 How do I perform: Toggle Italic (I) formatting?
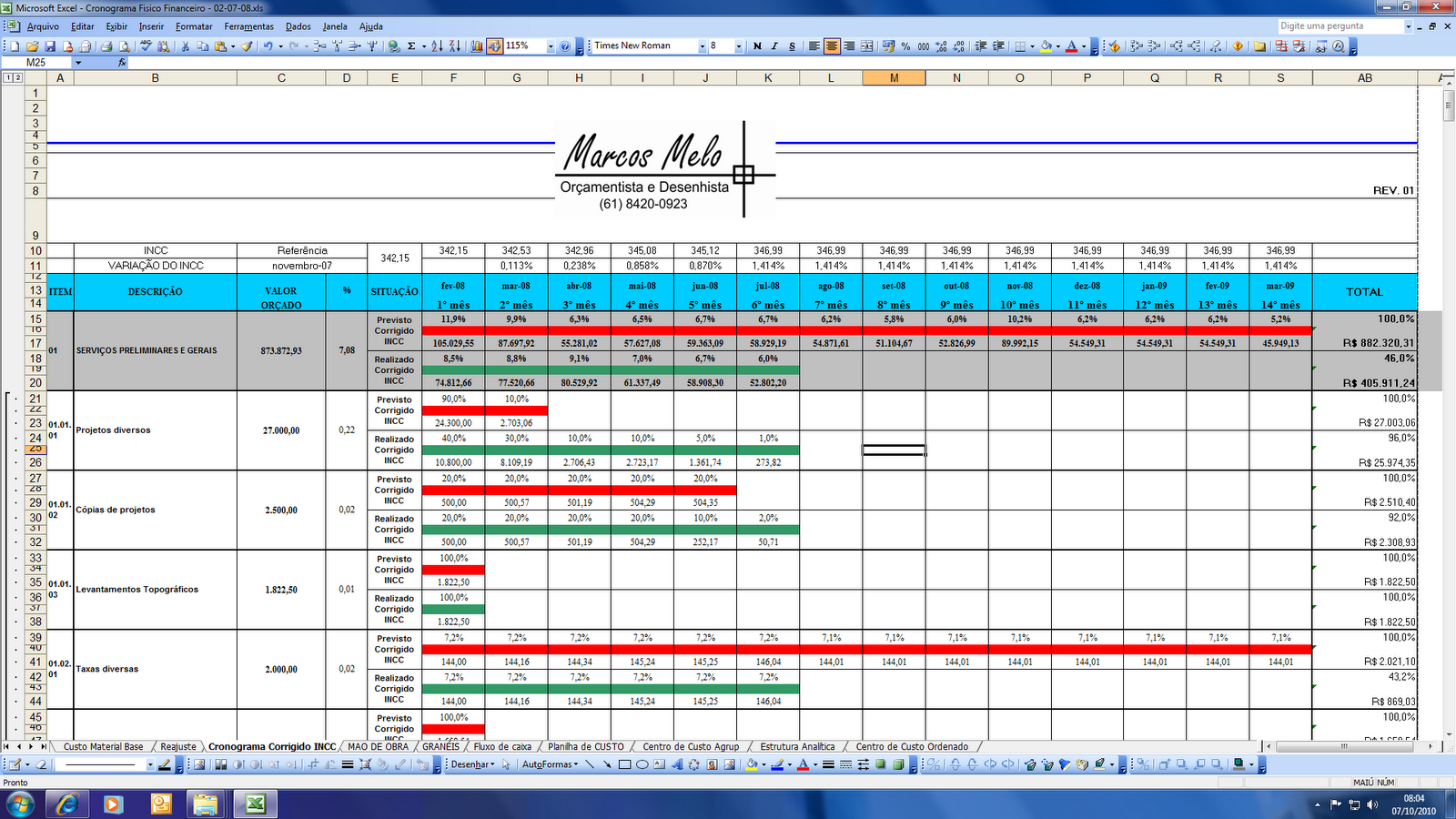tap(774, 45)
